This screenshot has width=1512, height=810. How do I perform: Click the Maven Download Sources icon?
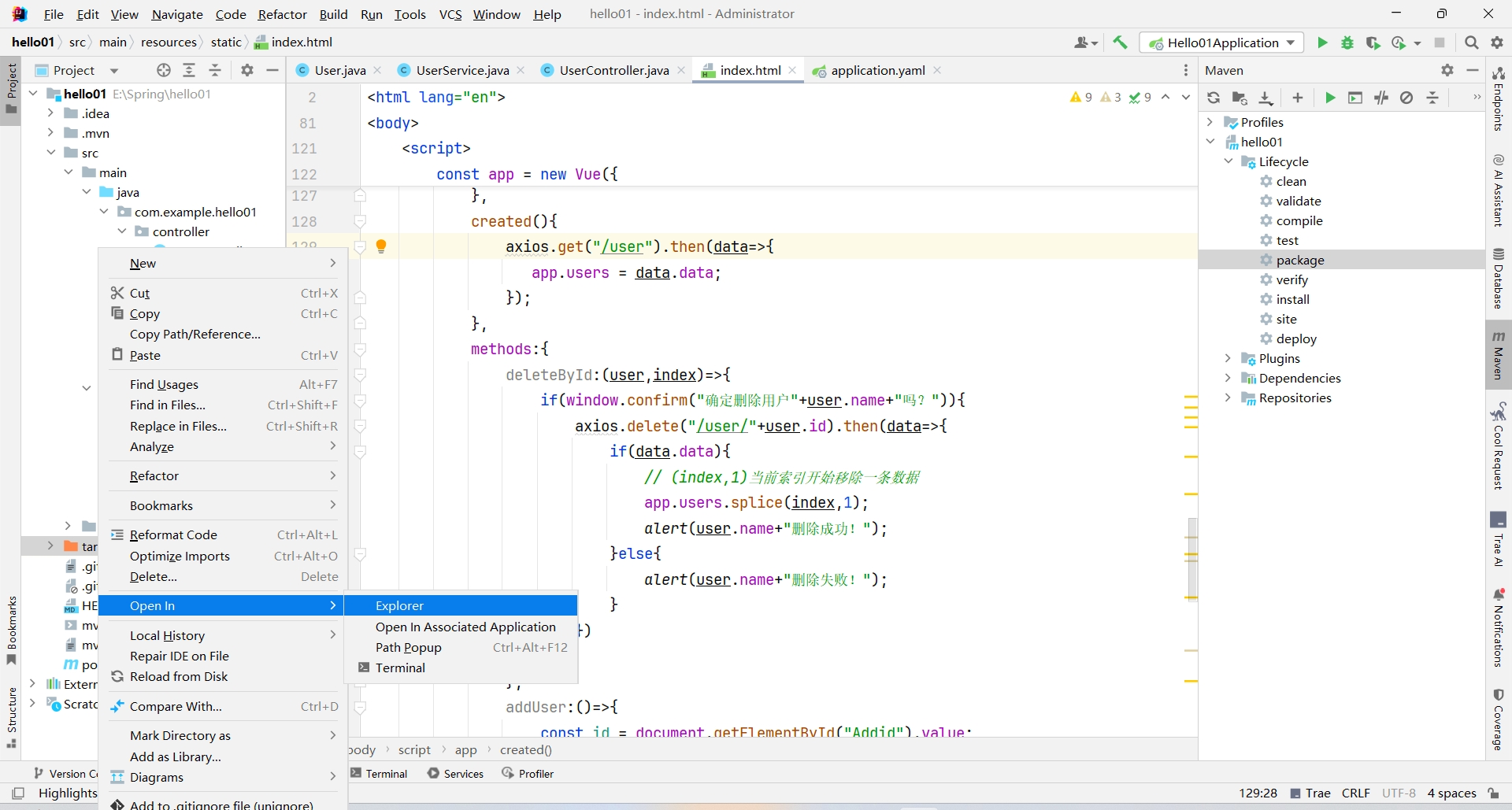click(1266, 98)
